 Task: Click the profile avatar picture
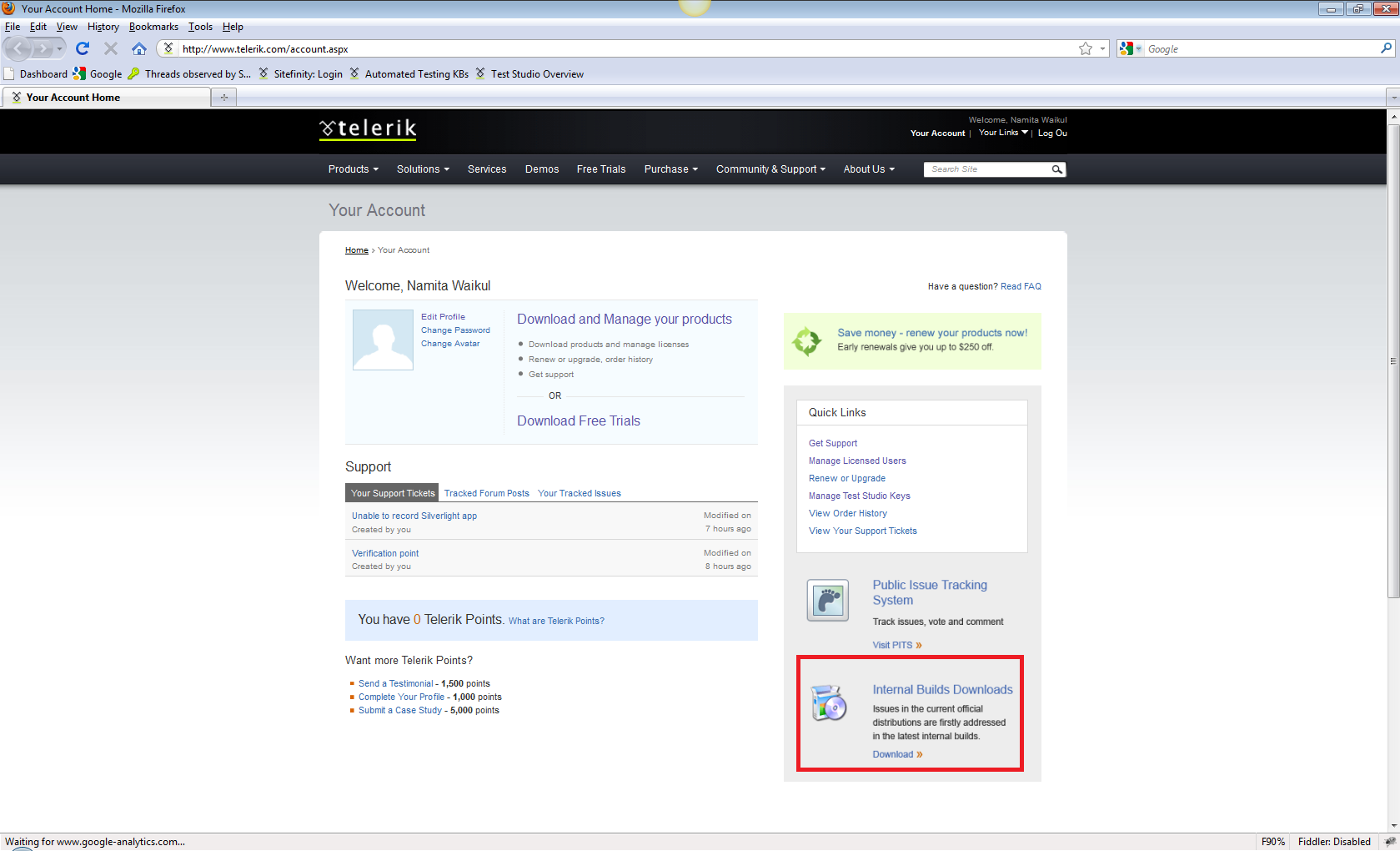[383, 340]
